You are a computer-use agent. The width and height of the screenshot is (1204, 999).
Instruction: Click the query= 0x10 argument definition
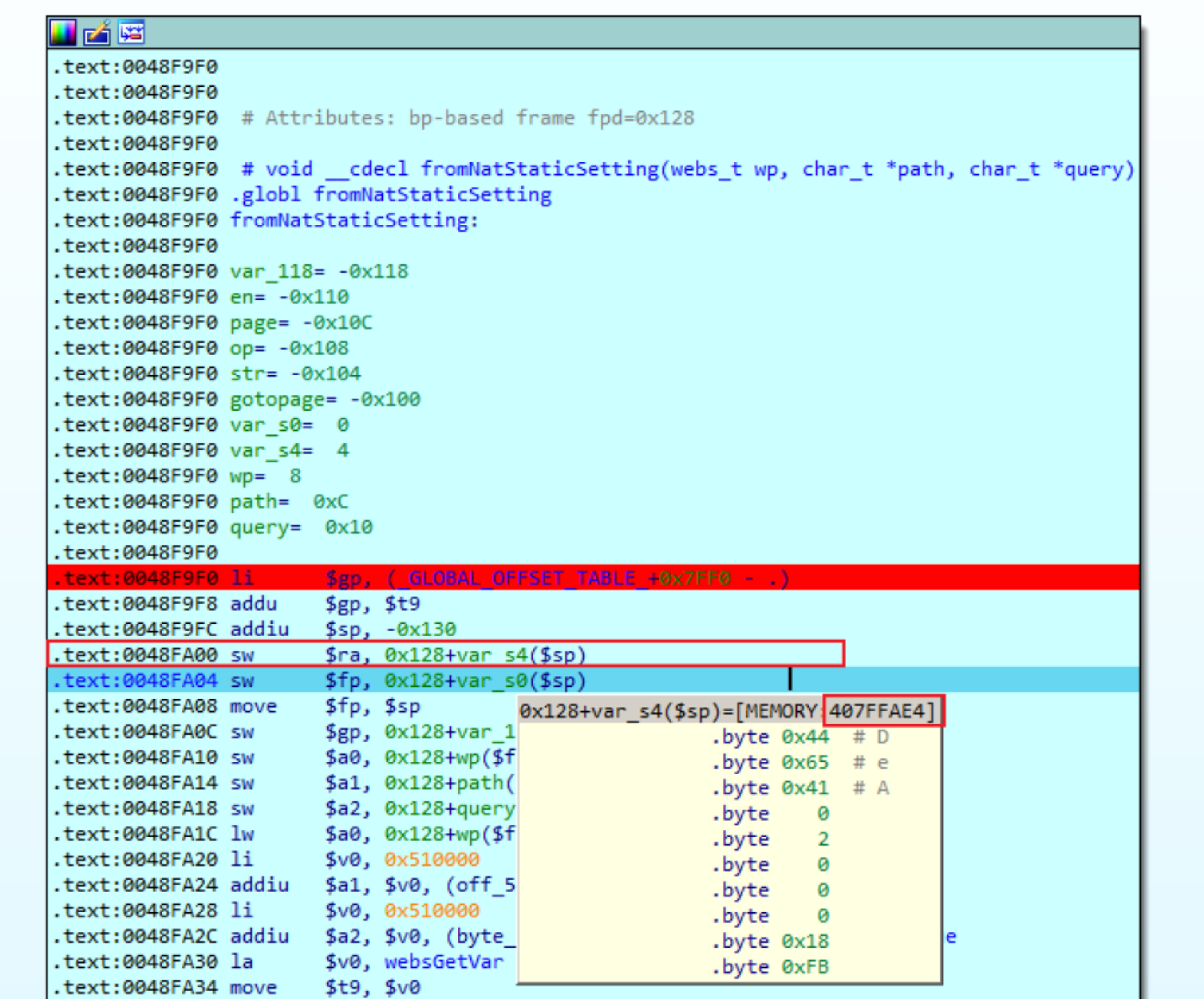click(301, 527)
